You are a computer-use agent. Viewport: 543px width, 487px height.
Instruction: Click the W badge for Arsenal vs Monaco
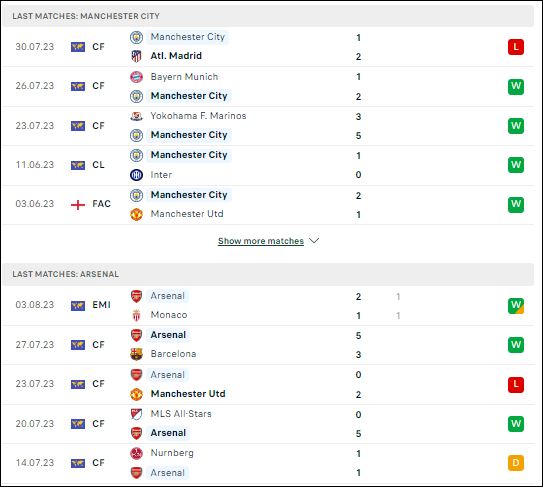pyautogui.click(x=516, y=306)
